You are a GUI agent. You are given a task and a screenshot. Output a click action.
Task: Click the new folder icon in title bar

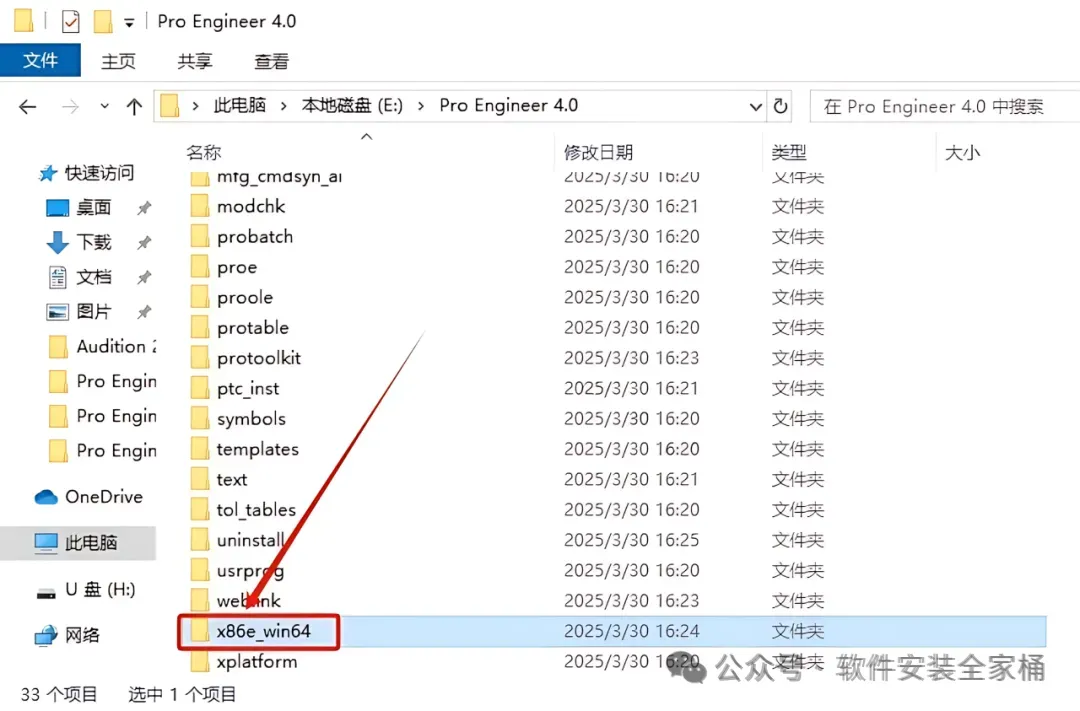point(103,21)
